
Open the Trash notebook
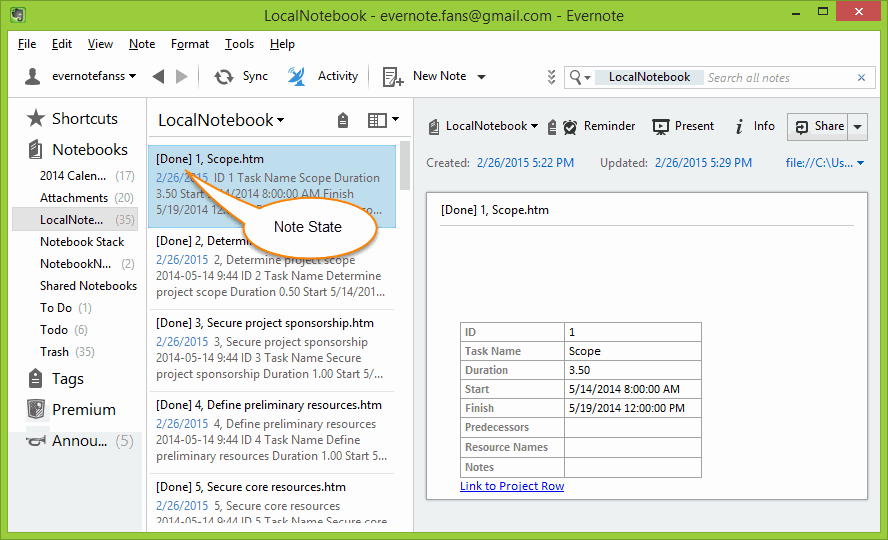click(x=67, y=352)
